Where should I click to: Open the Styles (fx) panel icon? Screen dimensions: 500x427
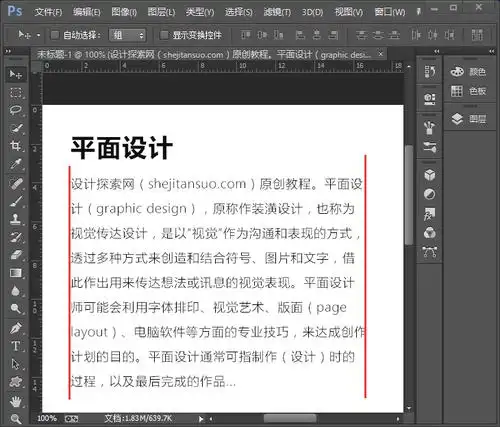point(430,214)
